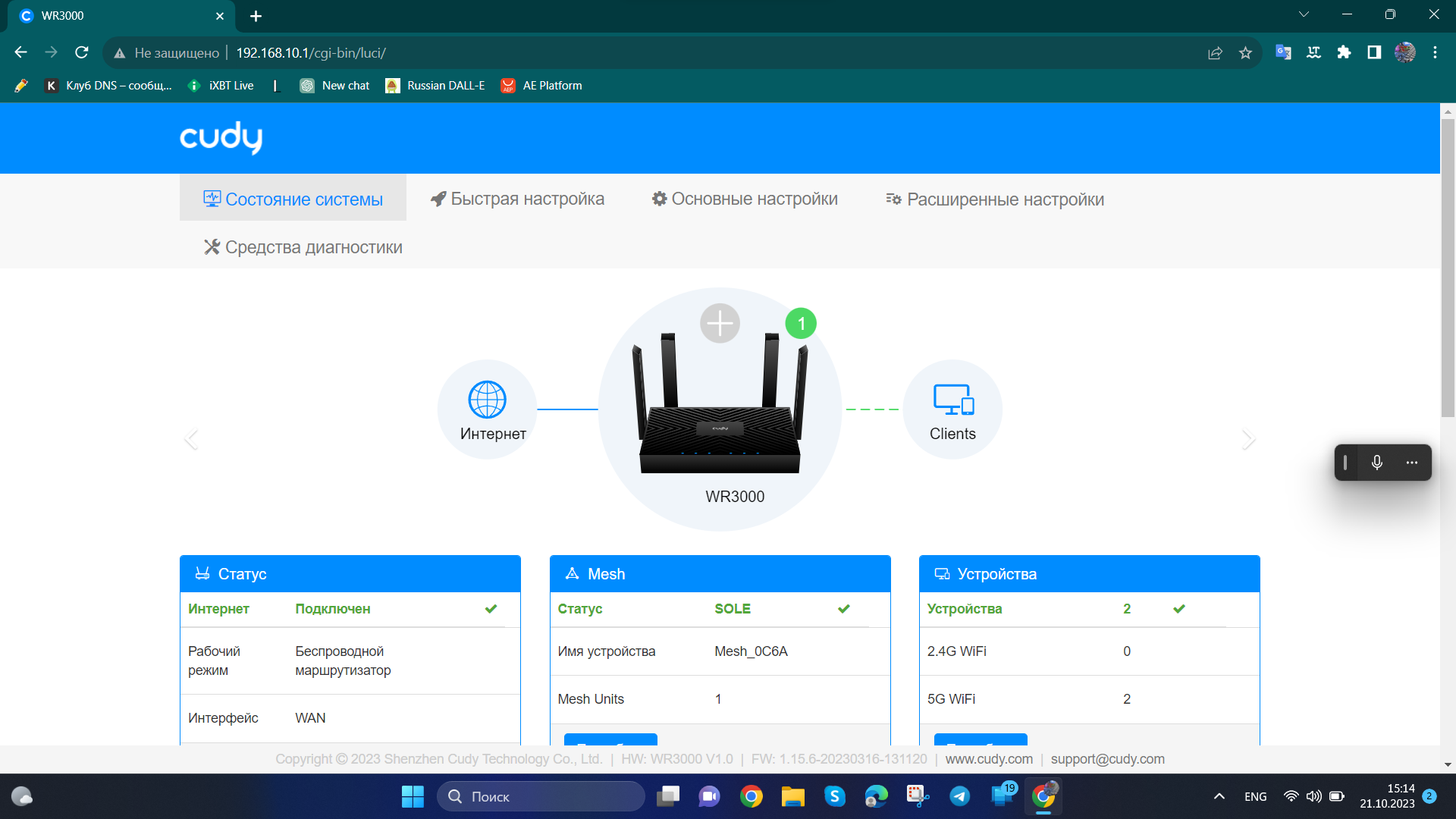This screenshot has height=819, width=1456.
Task: Click the WR3000 router image
Action: pos(720,403)
